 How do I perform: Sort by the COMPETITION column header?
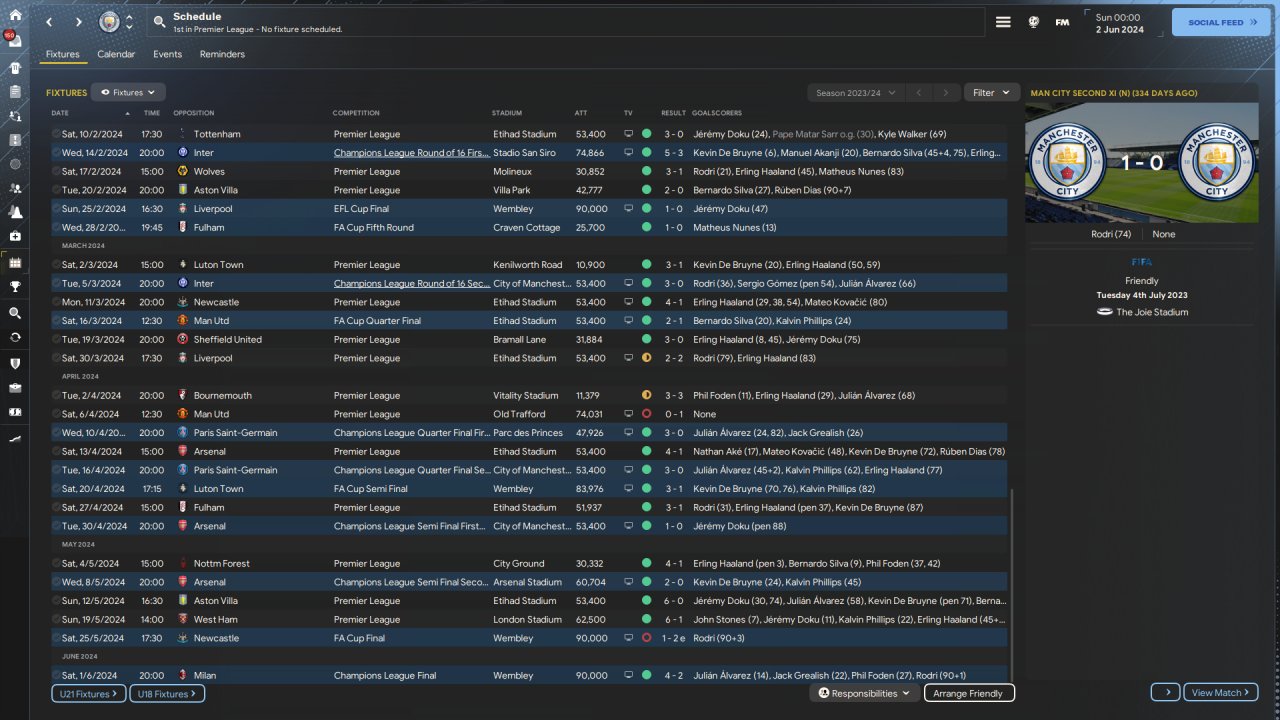coord(356,113)
